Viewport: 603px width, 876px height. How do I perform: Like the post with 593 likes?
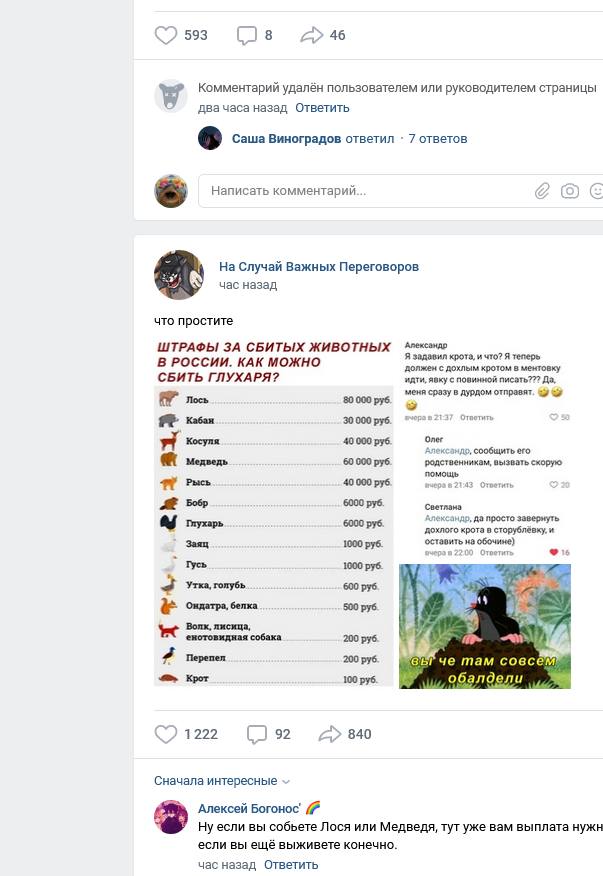[165, 35]
